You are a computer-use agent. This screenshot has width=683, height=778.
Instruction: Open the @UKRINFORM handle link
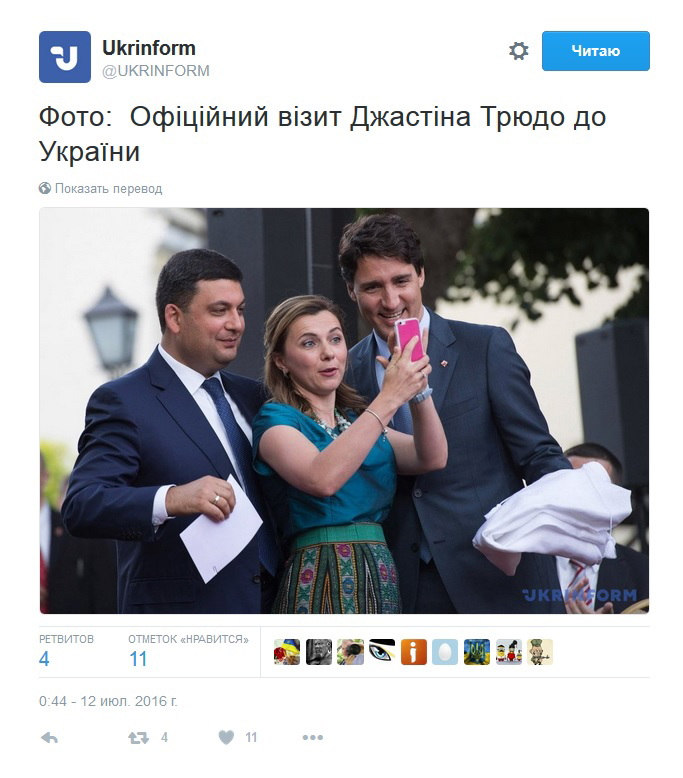(x=156, y=71)
